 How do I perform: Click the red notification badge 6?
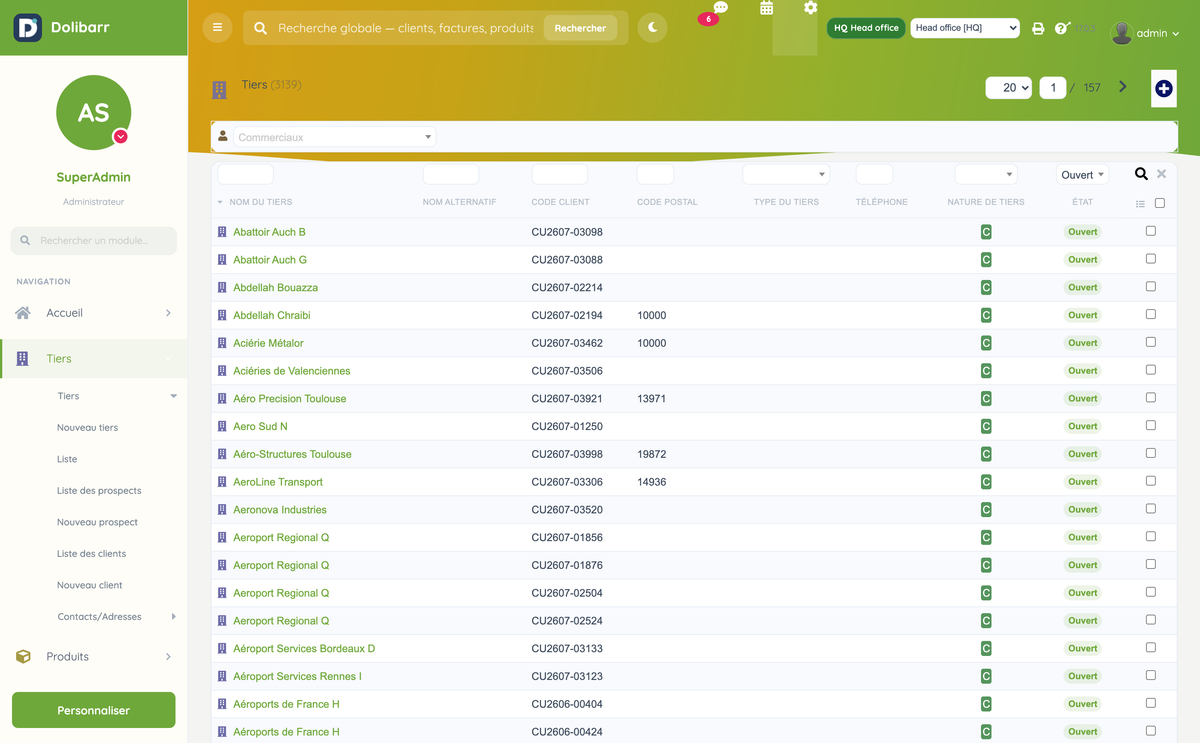pos(708,19)
